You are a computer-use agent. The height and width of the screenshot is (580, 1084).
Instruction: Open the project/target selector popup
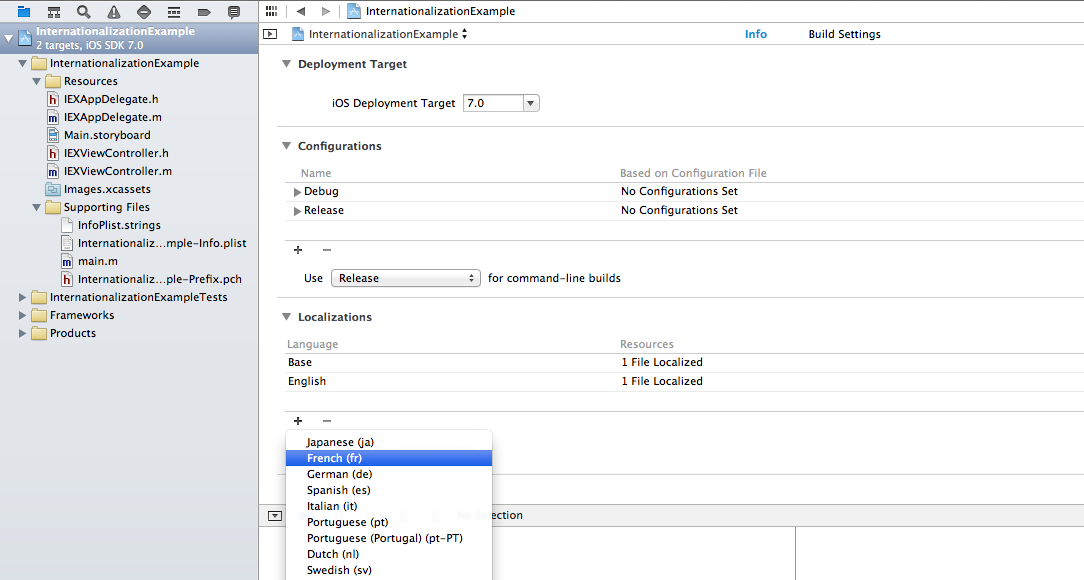click(380, 34)
